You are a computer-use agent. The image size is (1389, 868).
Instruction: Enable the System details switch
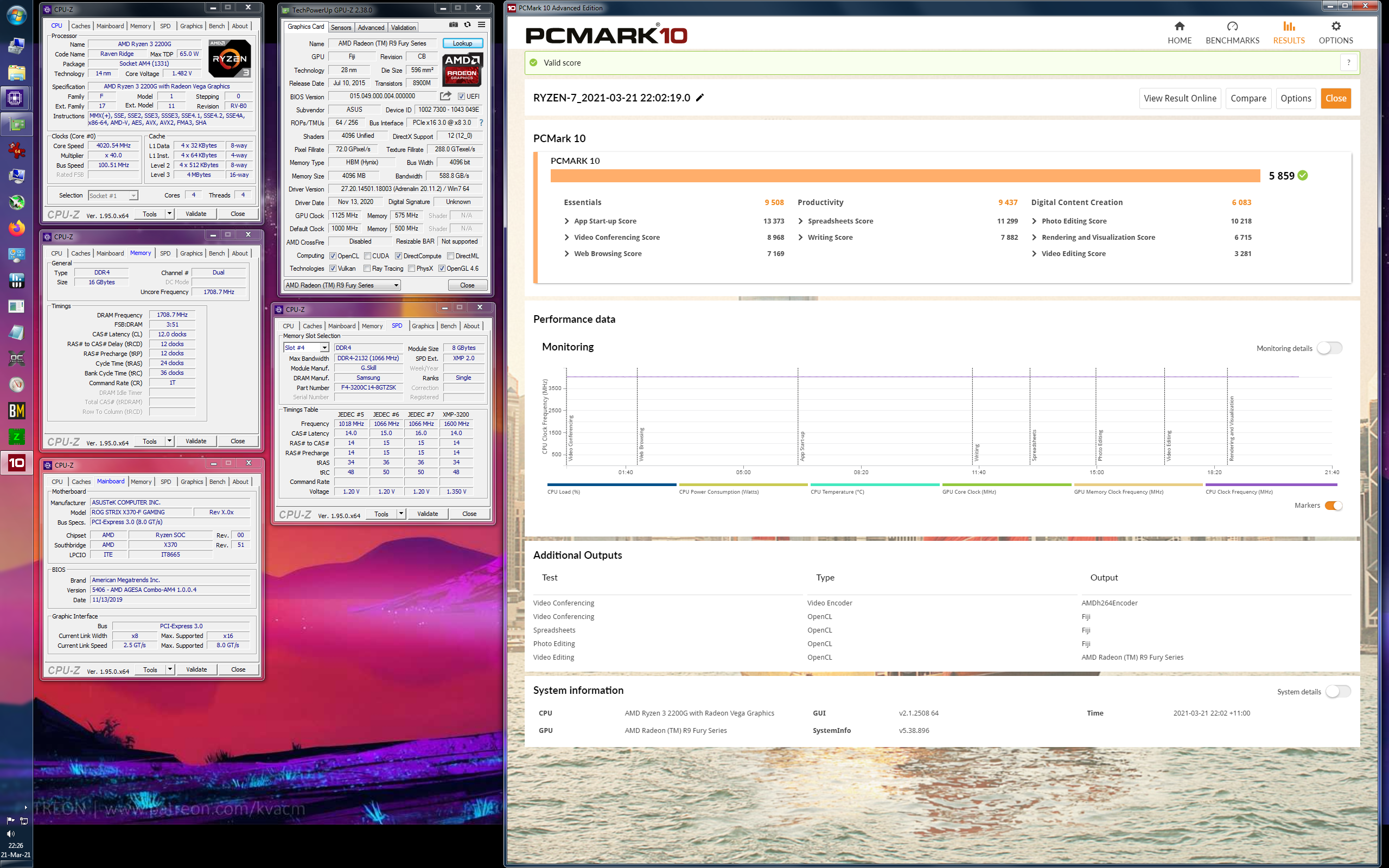coord(1338,691)
